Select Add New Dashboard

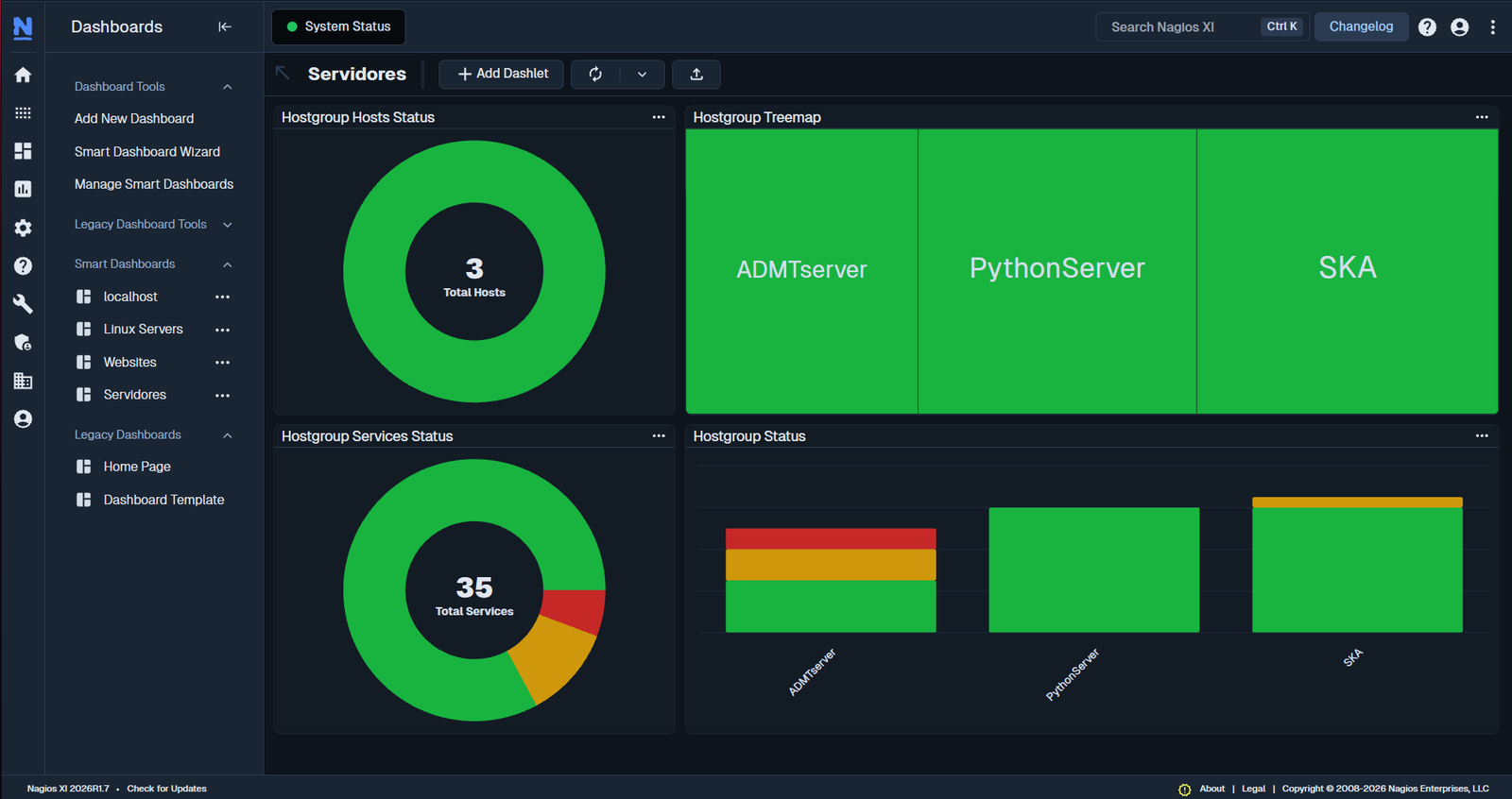click(x=134, y=119)
